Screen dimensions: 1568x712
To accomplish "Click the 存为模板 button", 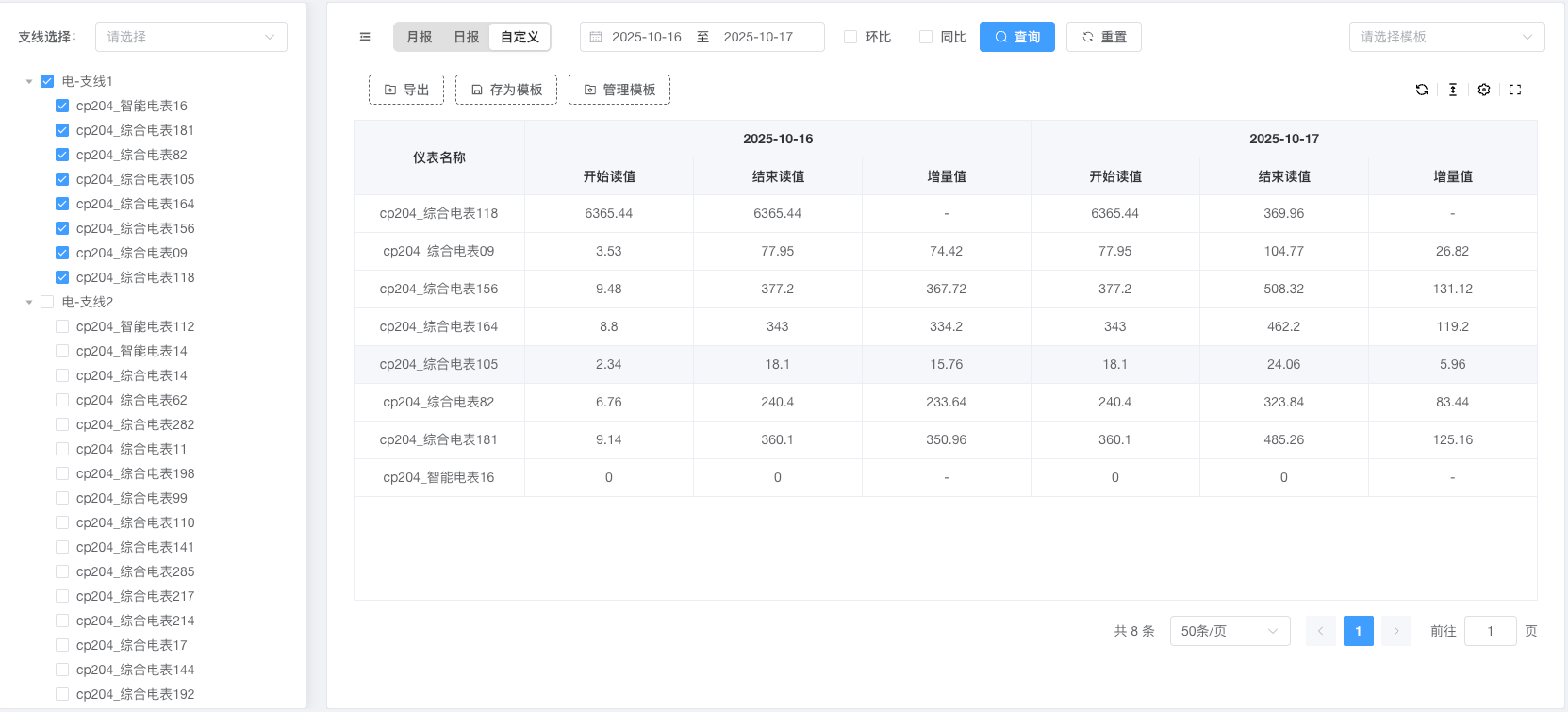I will (506, 90).
